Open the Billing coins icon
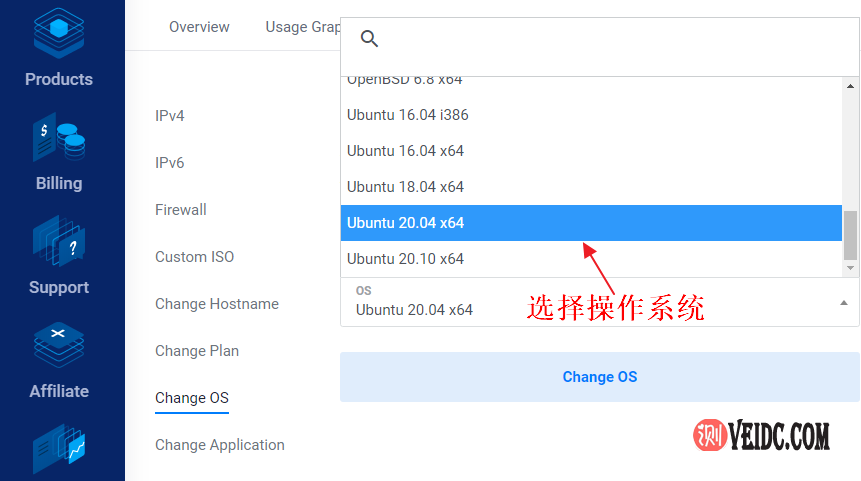Image resolution: width=861 pixels, height=481 pixels. (59, 138)
